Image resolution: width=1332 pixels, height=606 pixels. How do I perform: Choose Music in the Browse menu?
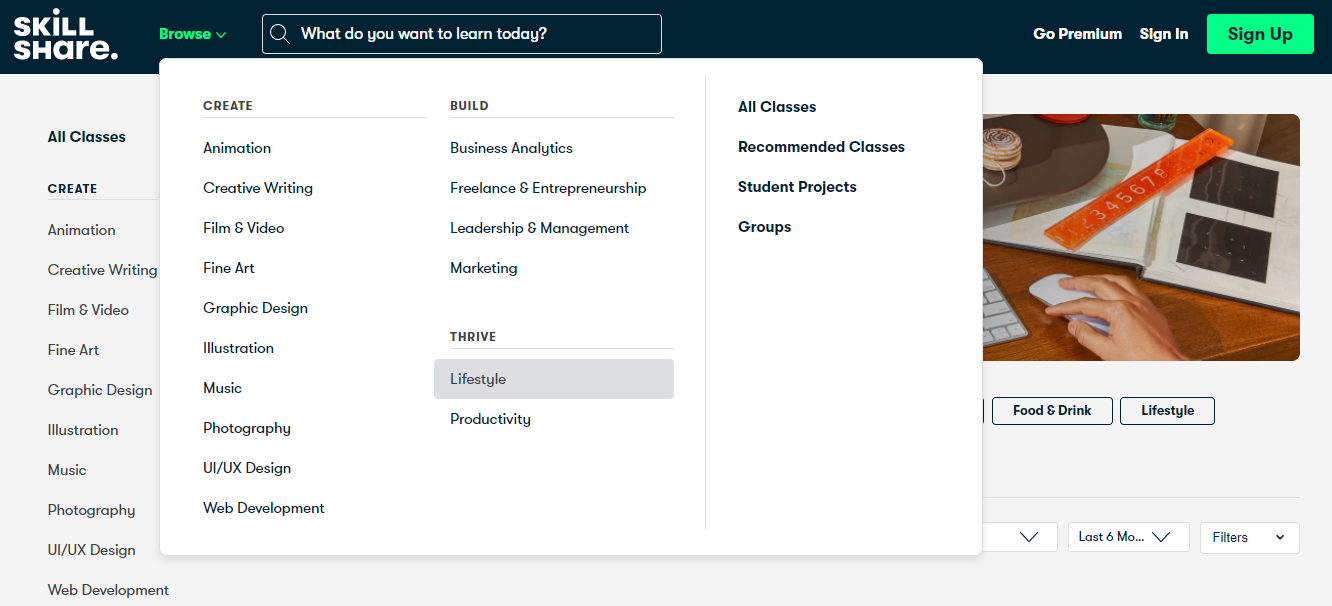pyautogui.click(x=222, y=388)
